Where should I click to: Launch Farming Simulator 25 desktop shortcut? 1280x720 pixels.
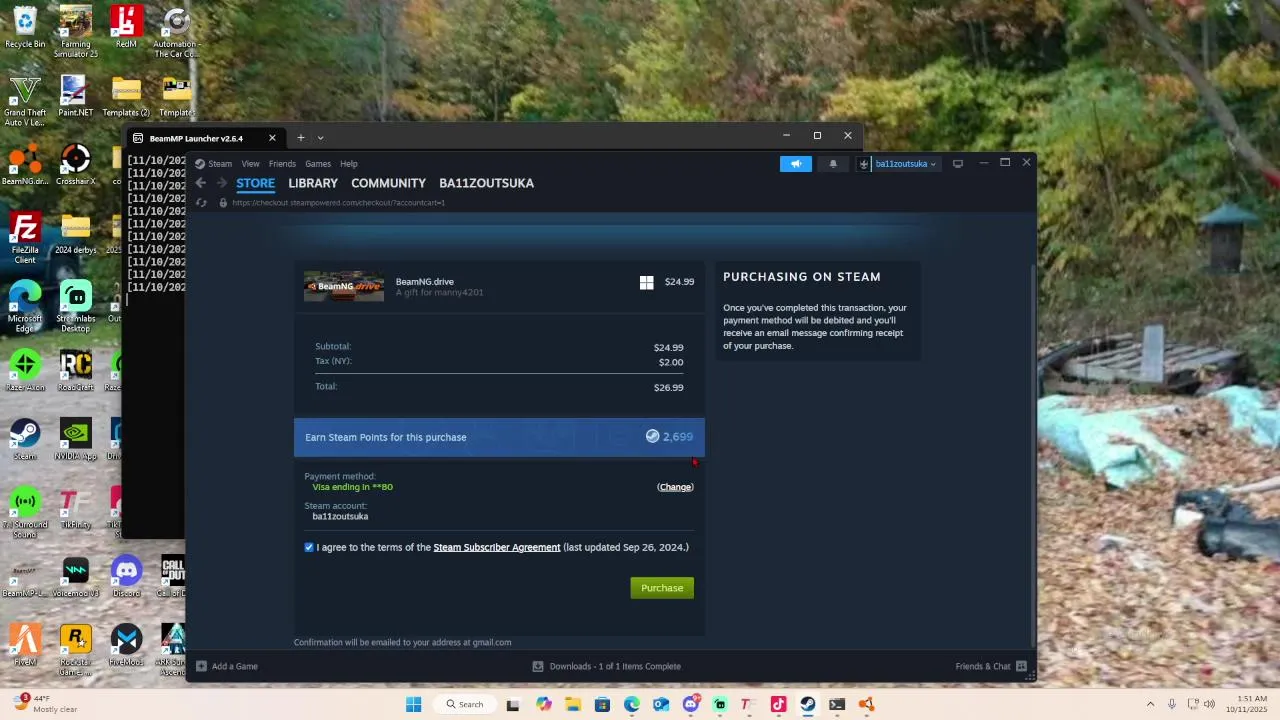(75, 32)
